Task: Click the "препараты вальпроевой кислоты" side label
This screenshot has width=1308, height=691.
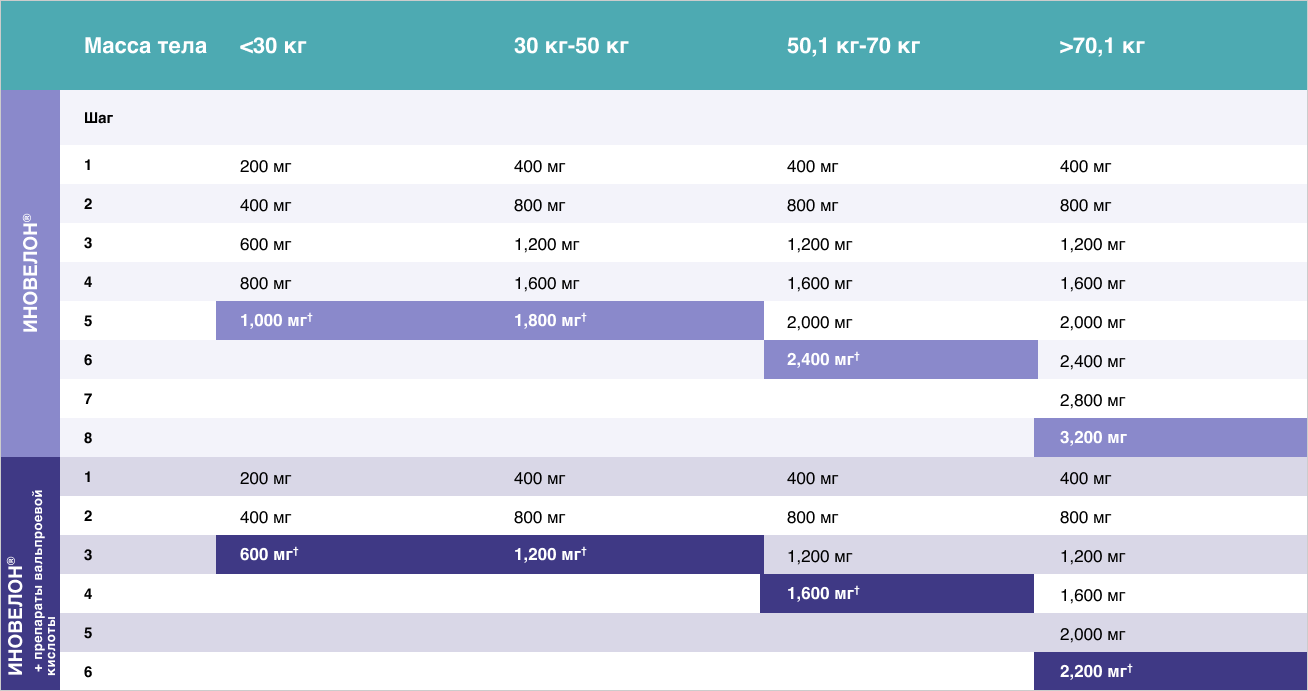Action: [45, 580]
